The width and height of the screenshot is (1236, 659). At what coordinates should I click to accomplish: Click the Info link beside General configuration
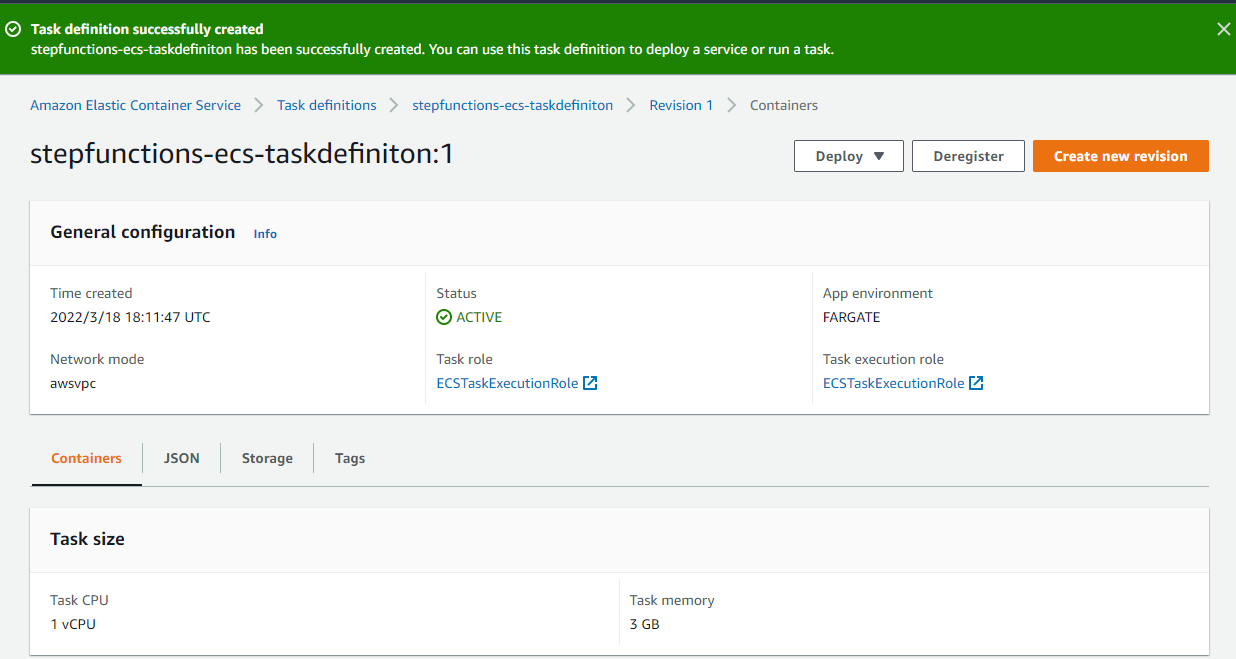point(264,233)
